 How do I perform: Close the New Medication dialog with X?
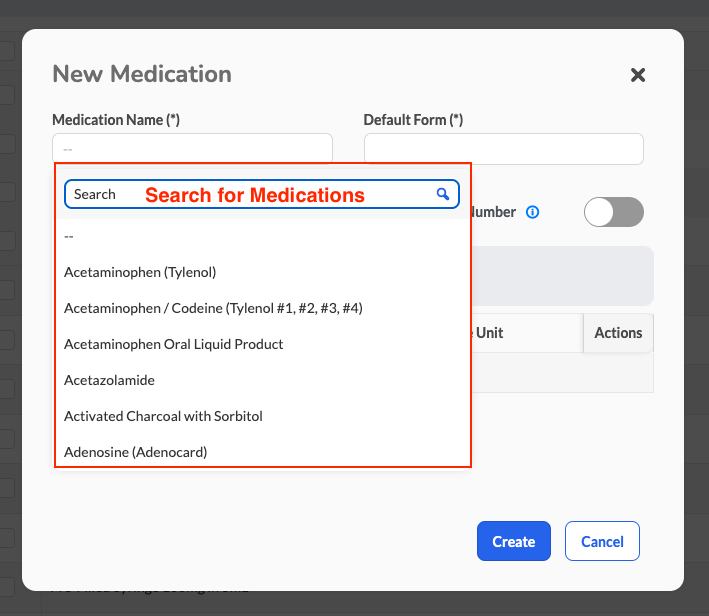(x=638, y=75)
